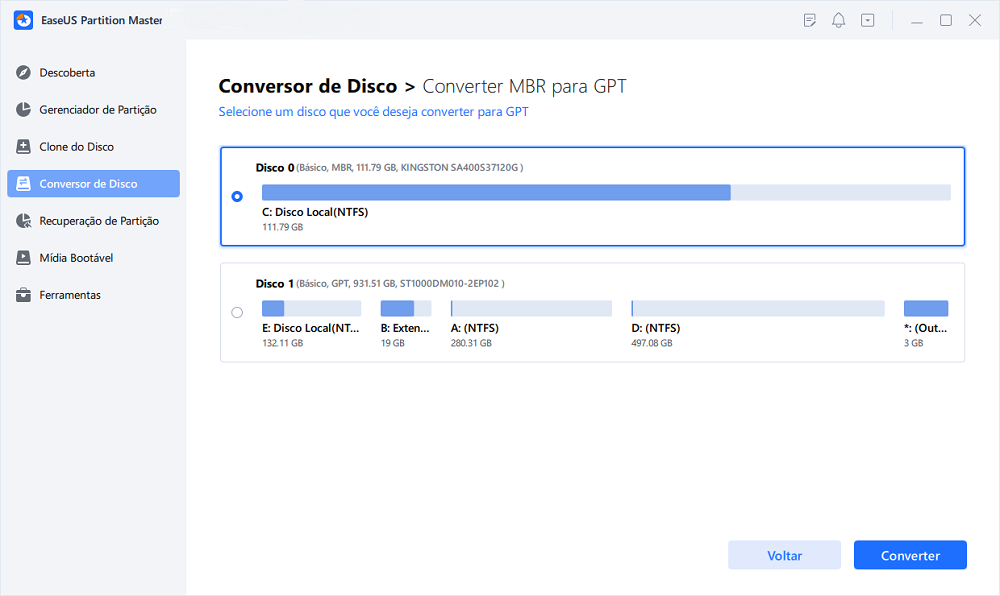This screenshot has width=1000, height=596.
Task: Click the Voltar button
Action: click(784, 555)
